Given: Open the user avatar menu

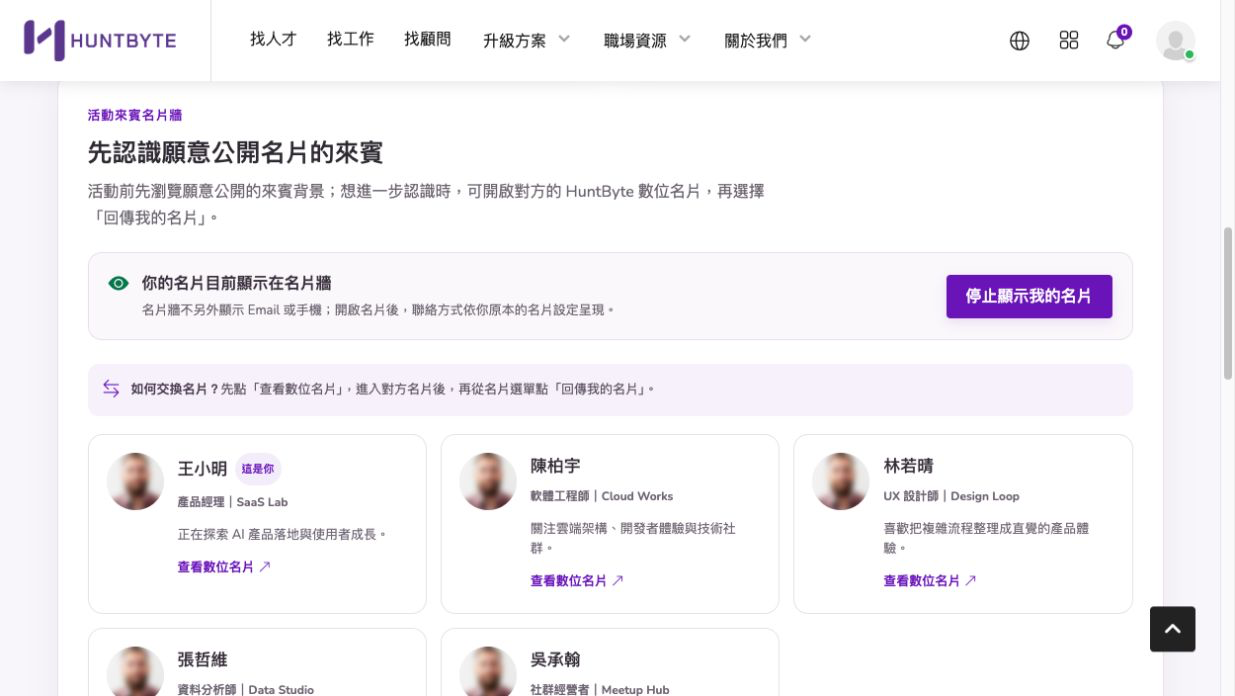Looking at the screenshot, I should click(x=1175, y=40).
